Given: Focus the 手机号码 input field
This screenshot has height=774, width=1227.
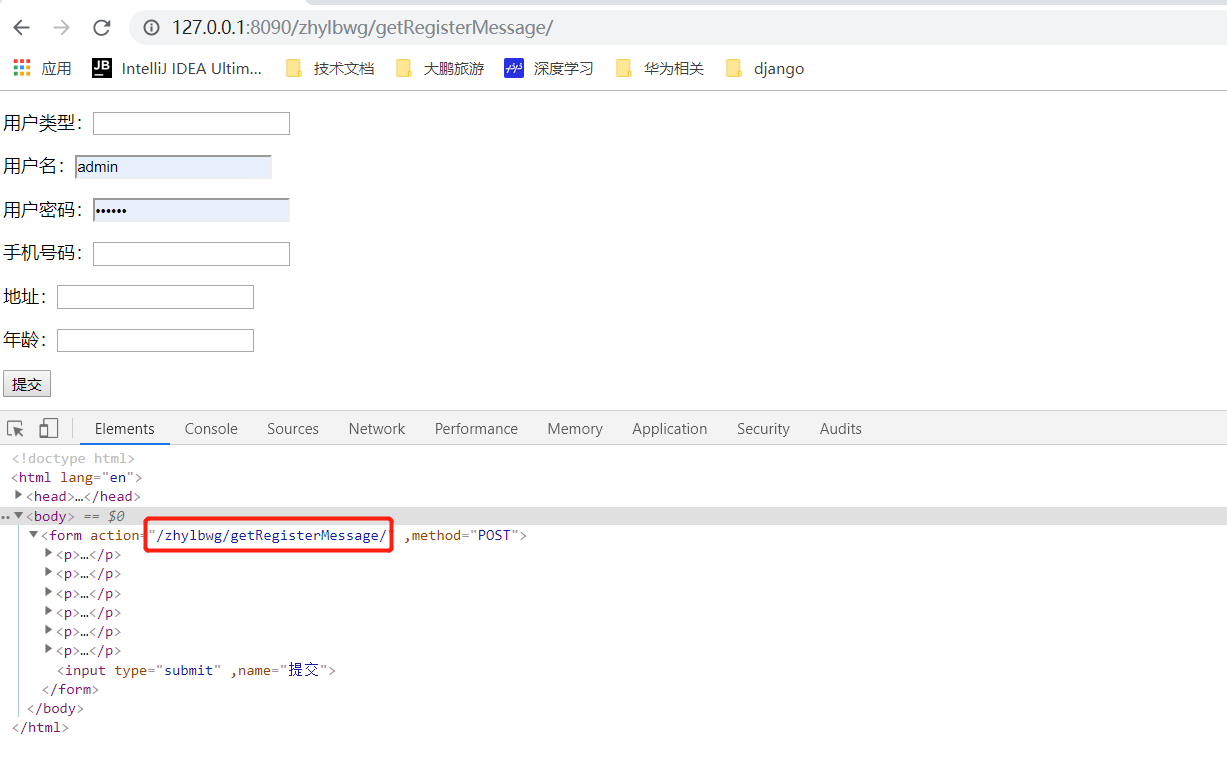Looking at the screenshot, I should click(x=191, y=254).
